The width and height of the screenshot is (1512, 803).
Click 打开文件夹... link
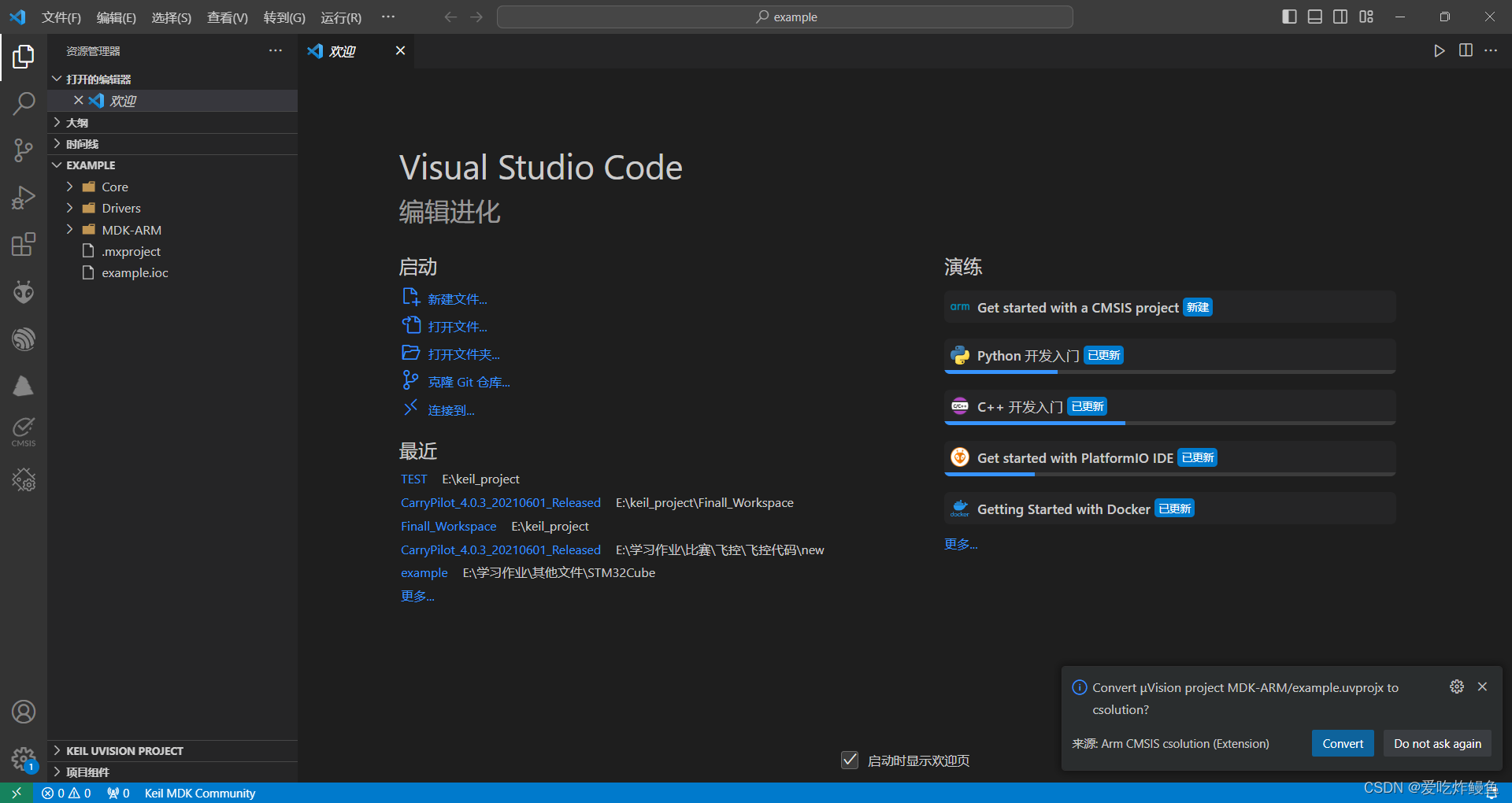(464, 354)
